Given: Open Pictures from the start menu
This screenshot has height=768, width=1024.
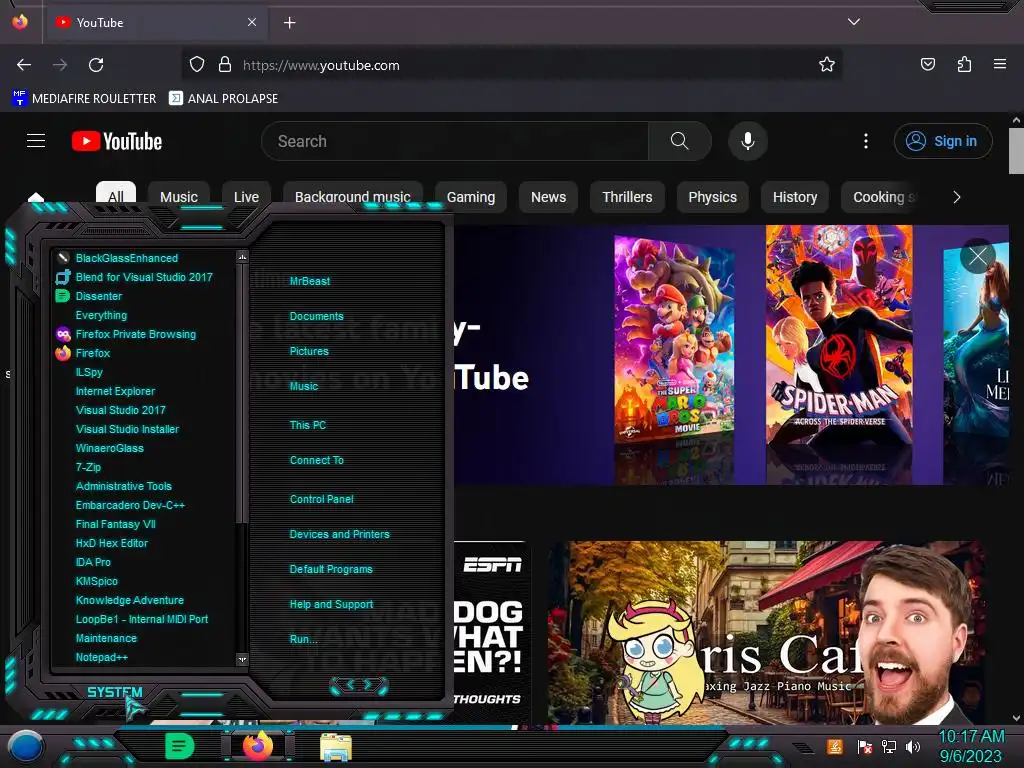Looking at the screenshot, I should pos(309,351).
